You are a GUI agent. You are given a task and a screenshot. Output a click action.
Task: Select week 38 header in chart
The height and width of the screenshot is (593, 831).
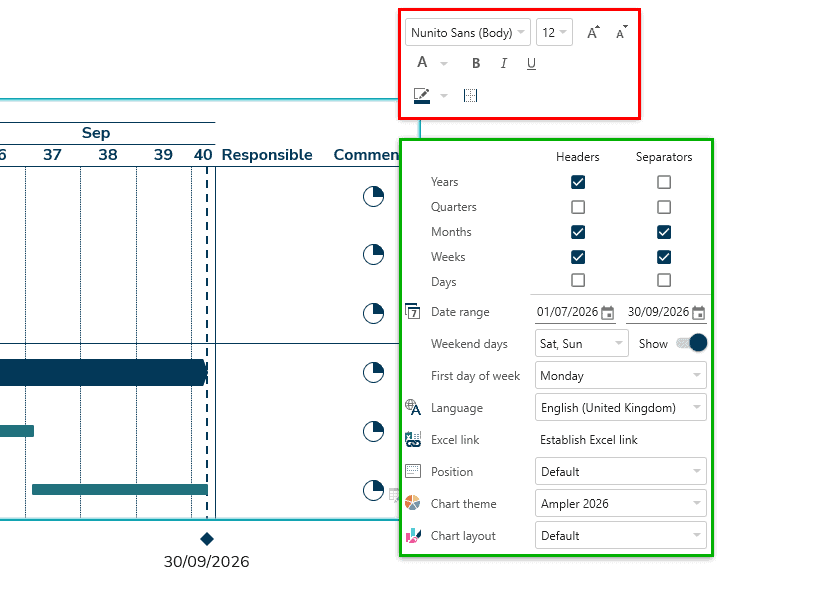108,155
